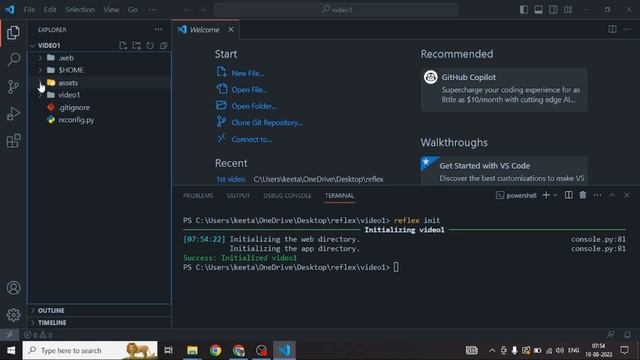Open Explorer views and more actions menu
Screen dimensions: 640x360
(158, 29)
